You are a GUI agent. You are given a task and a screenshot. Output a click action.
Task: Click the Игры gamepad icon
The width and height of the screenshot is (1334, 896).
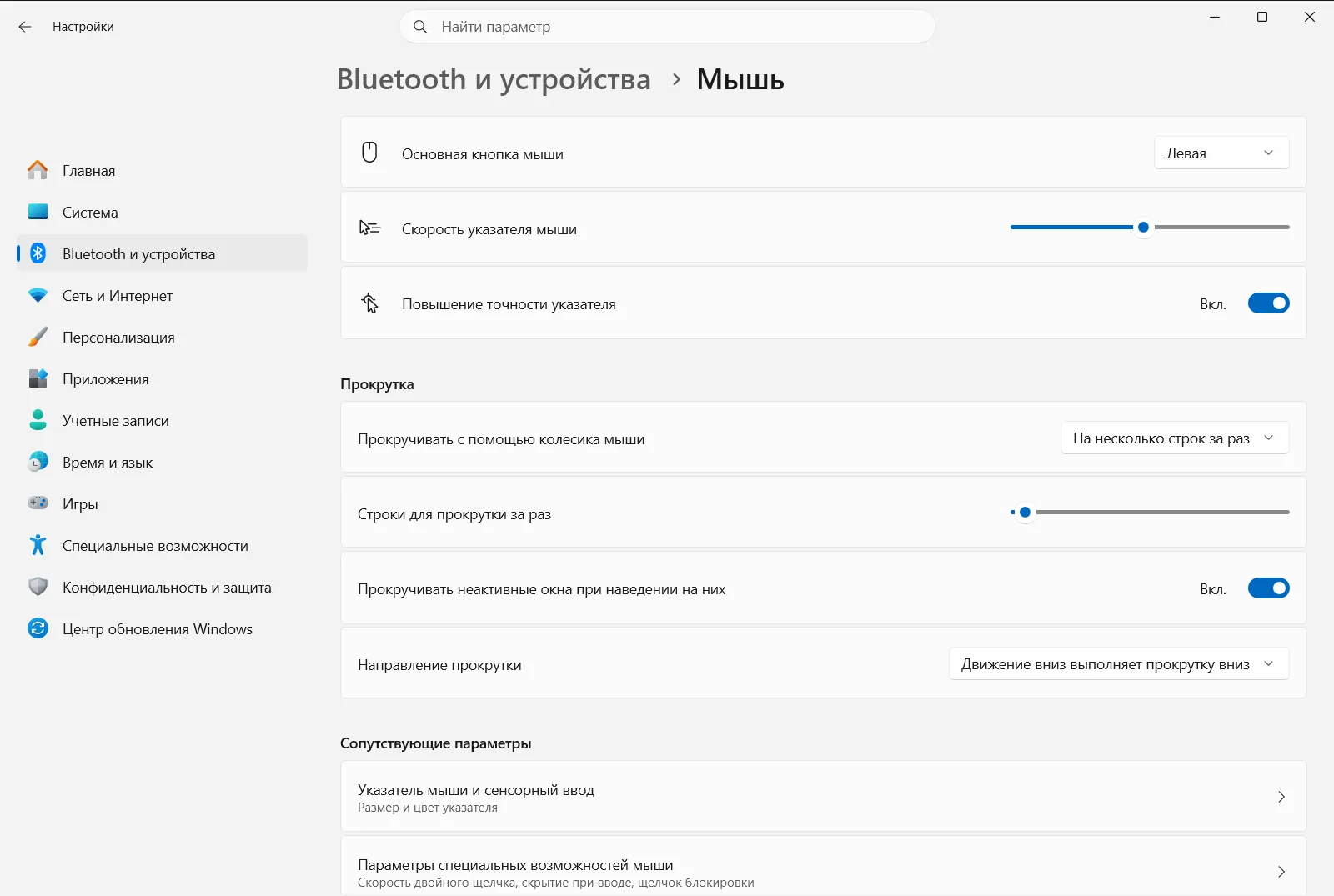tap(38, 503)
